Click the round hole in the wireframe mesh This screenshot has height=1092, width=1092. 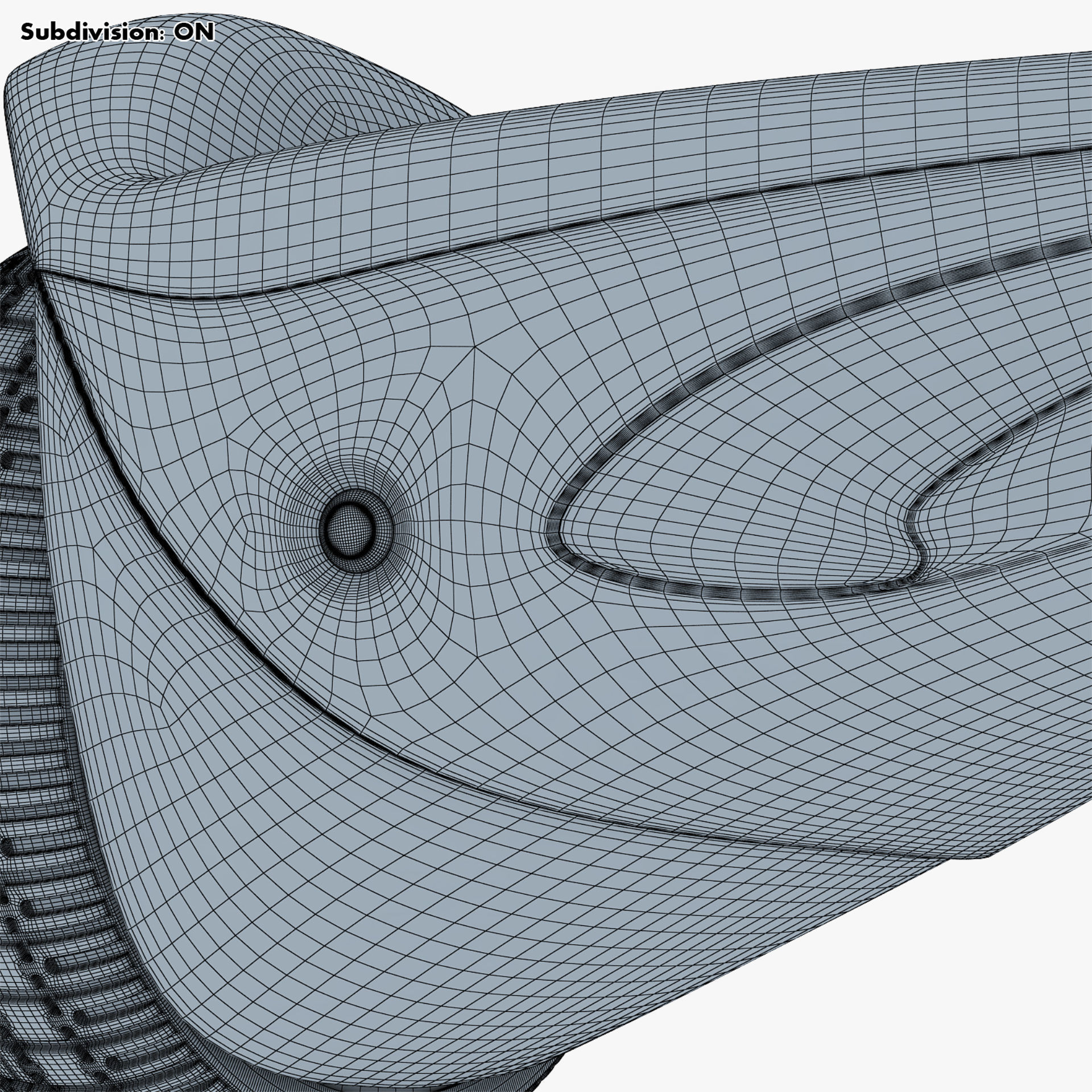pos(356,531)
